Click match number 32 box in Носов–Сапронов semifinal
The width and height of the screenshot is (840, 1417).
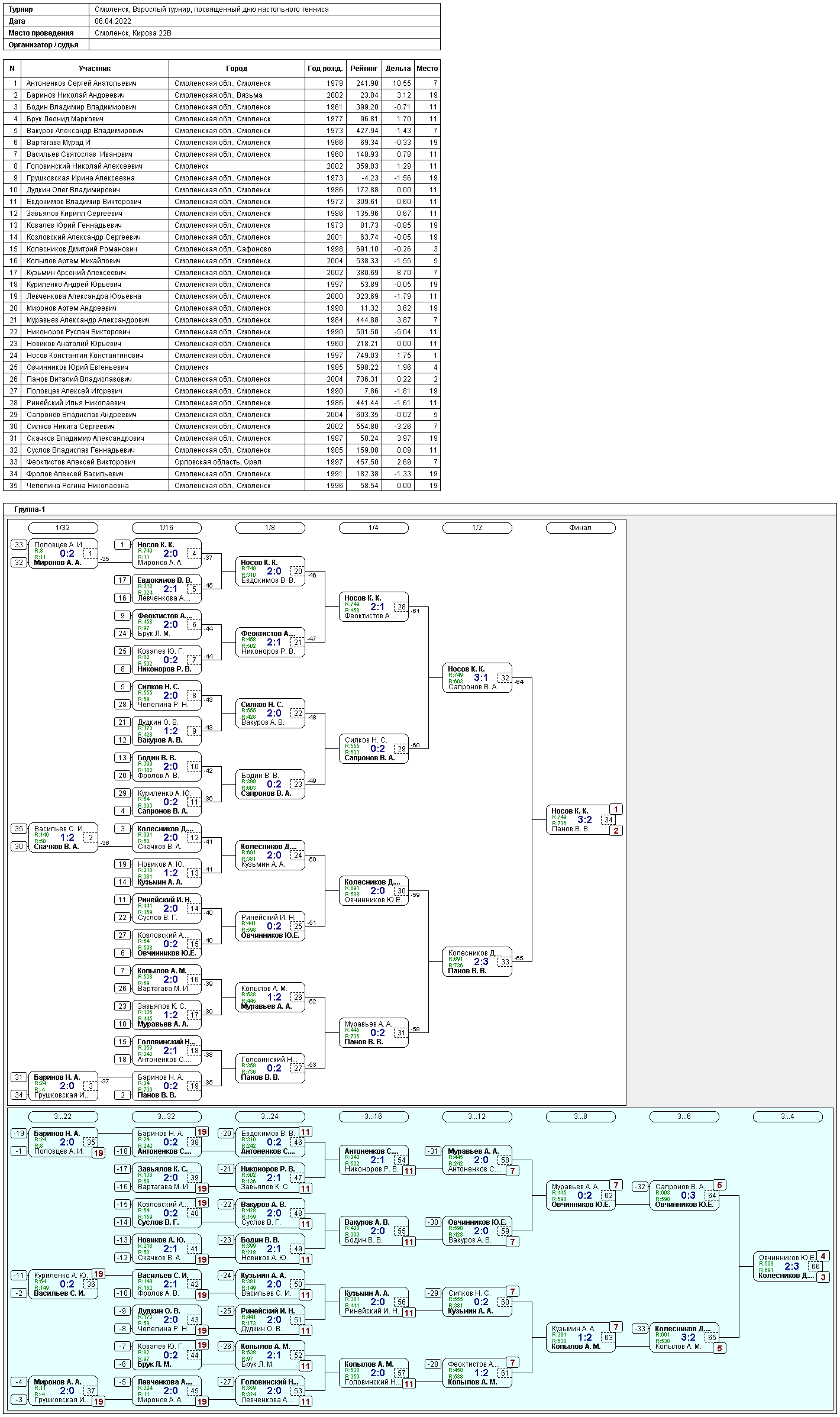tap(505, 678)
